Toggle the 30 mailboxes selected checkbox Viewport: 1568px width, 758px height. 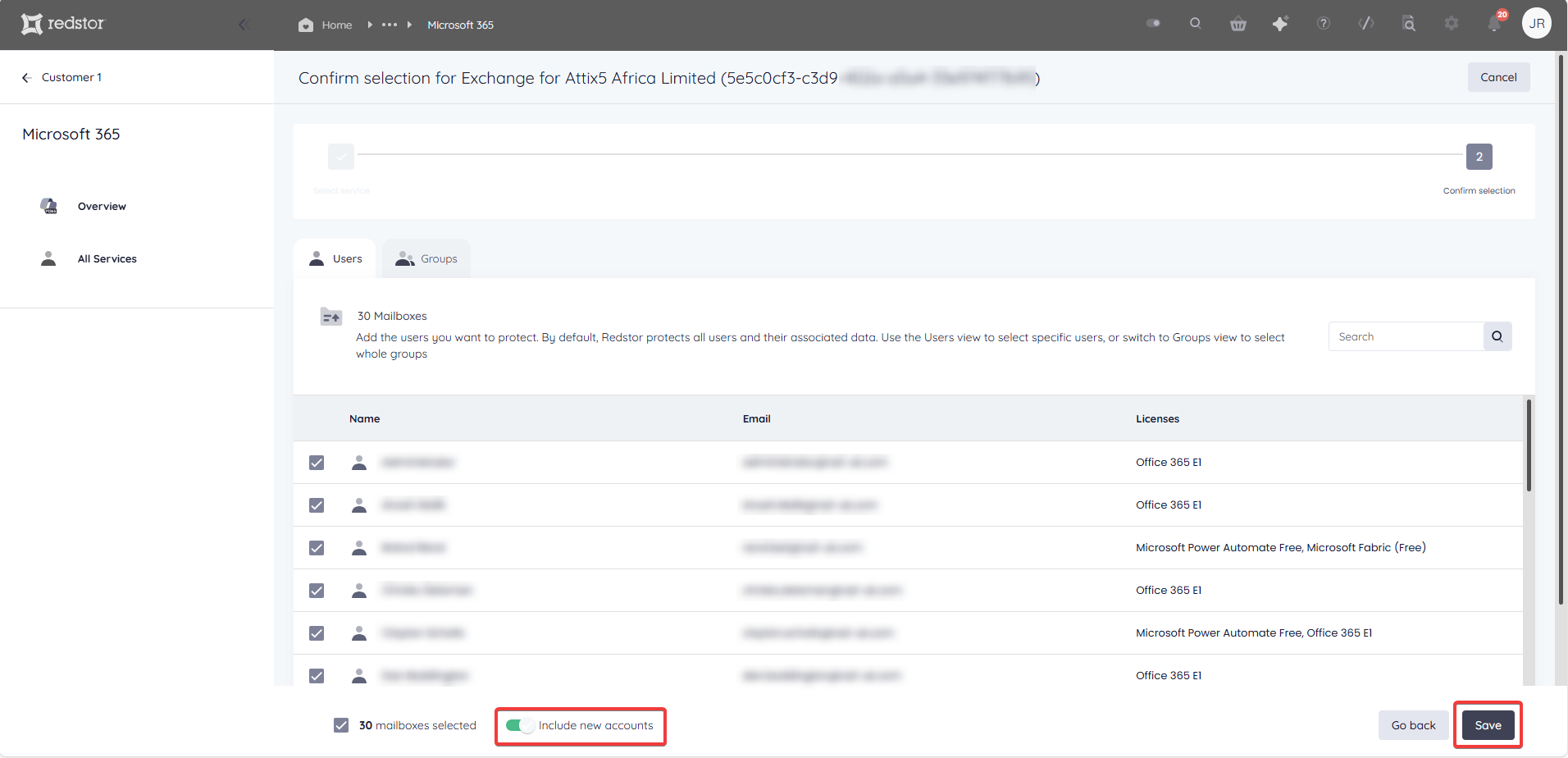(341, 725)
